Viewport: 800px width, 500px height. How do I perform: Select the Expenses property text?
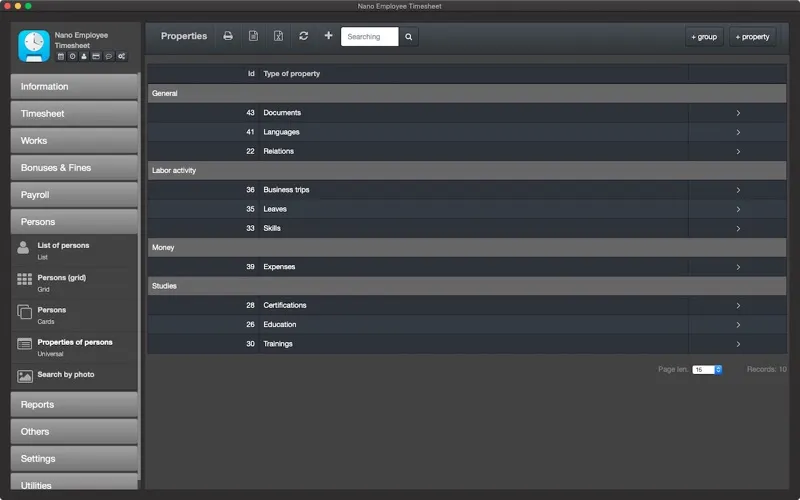point(279,267)
